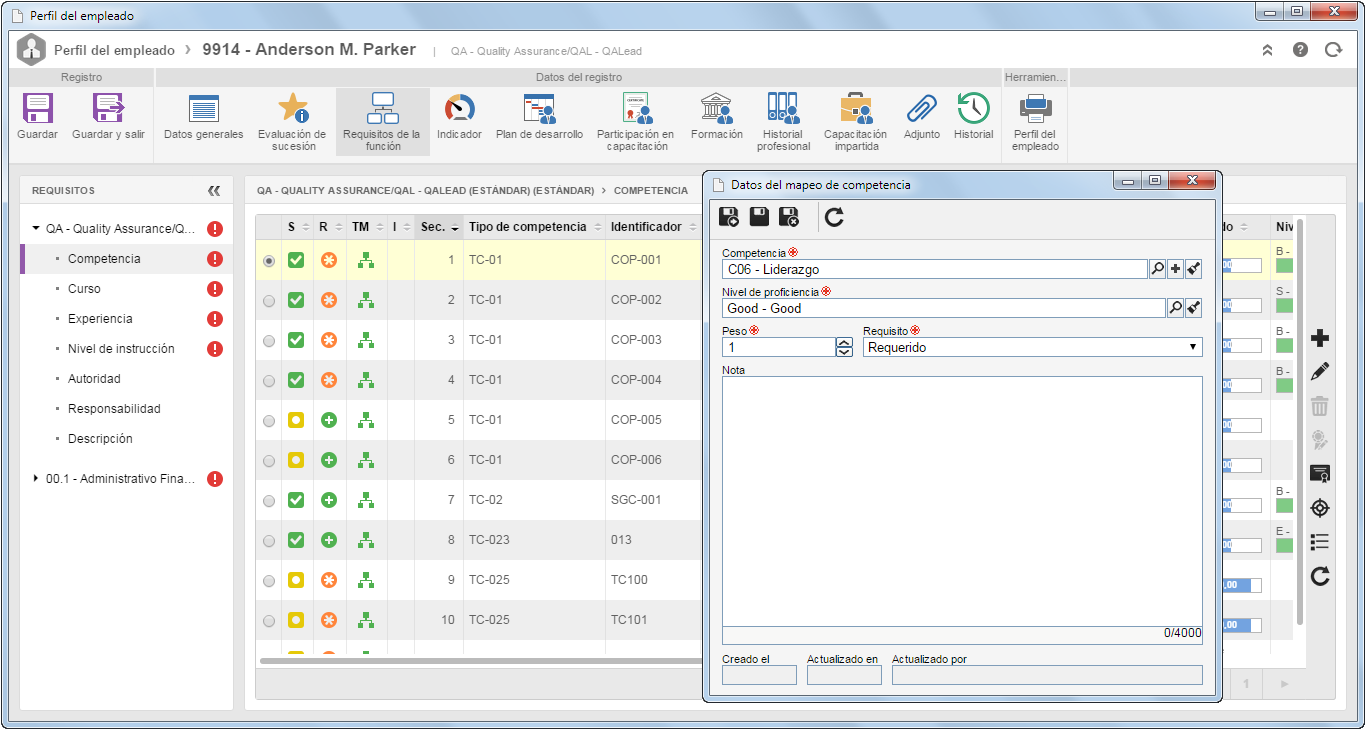Select radio button for row COP-005
1366x730 pixels.
[x=269, y=420]
